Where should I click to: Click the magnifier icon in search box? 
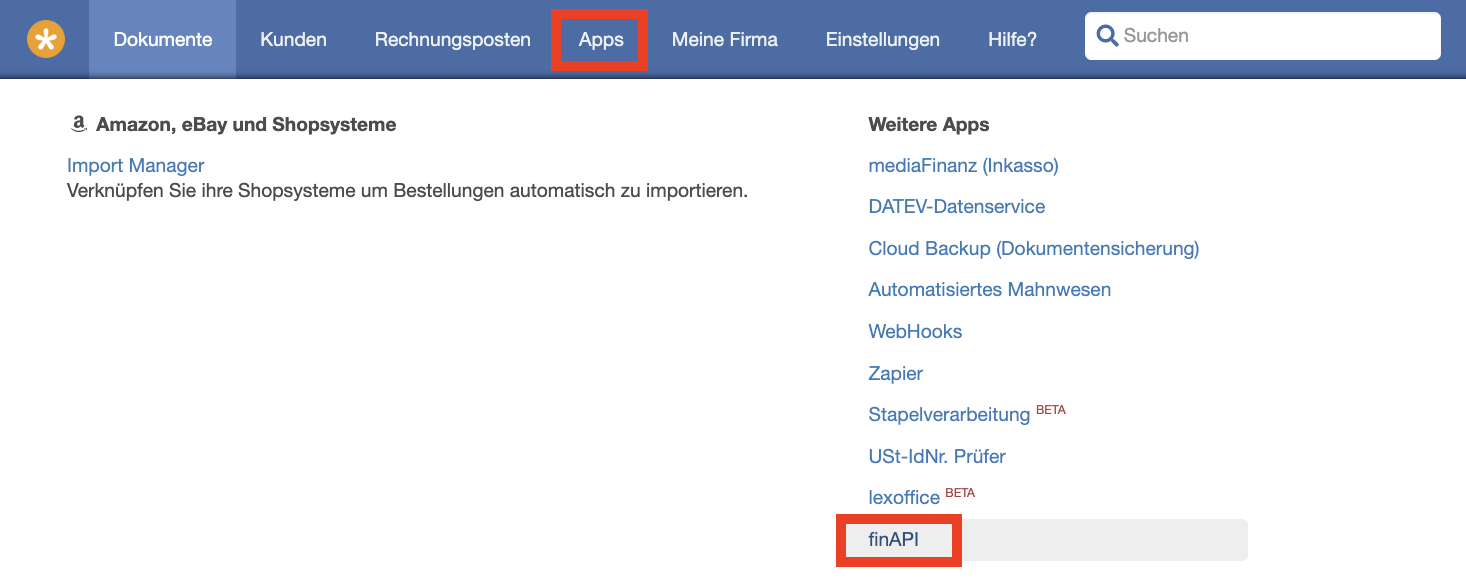(x=1107, y=36)
